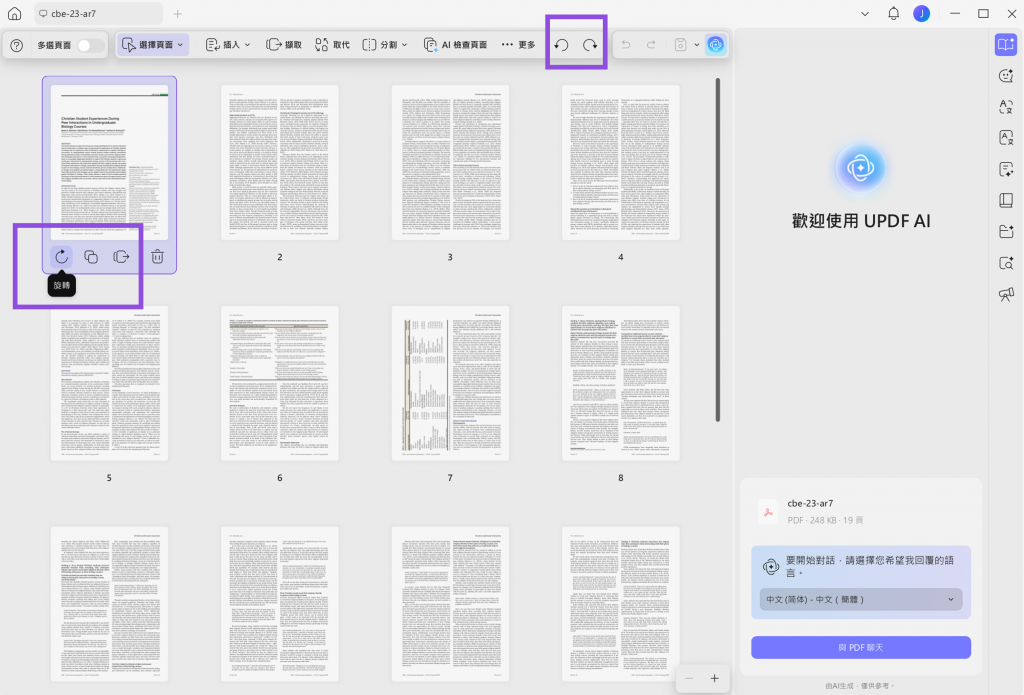Select page 6 thumbnail
The width and height of the screenshot is (1024, 695).
280,383
